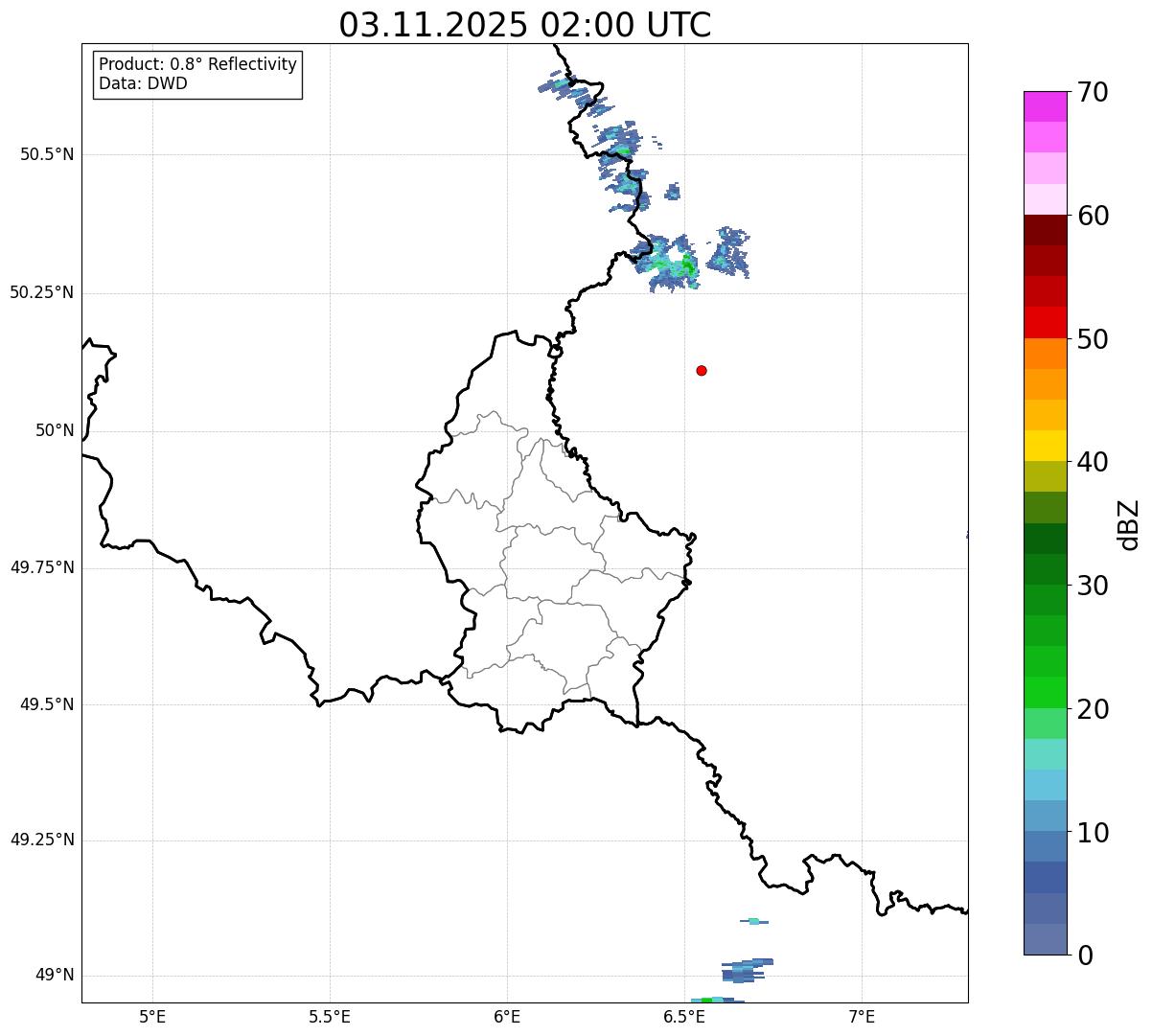
Task: Click the Product: 0.8° Reflectivity label
Action: pyautogui.click(x=198, y=64)
